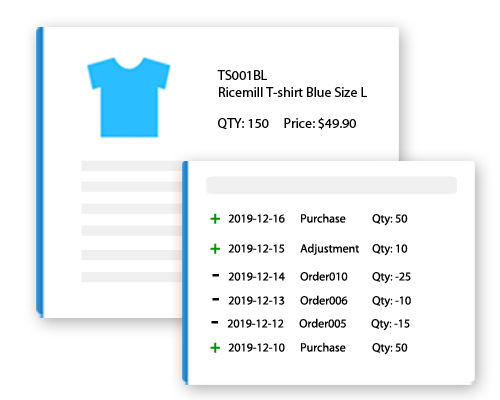Click the green plus beside 2019-12-15 Adjustment
This screenshot has height=400, width=500.
pyautogui.click(x=215, y=249)
